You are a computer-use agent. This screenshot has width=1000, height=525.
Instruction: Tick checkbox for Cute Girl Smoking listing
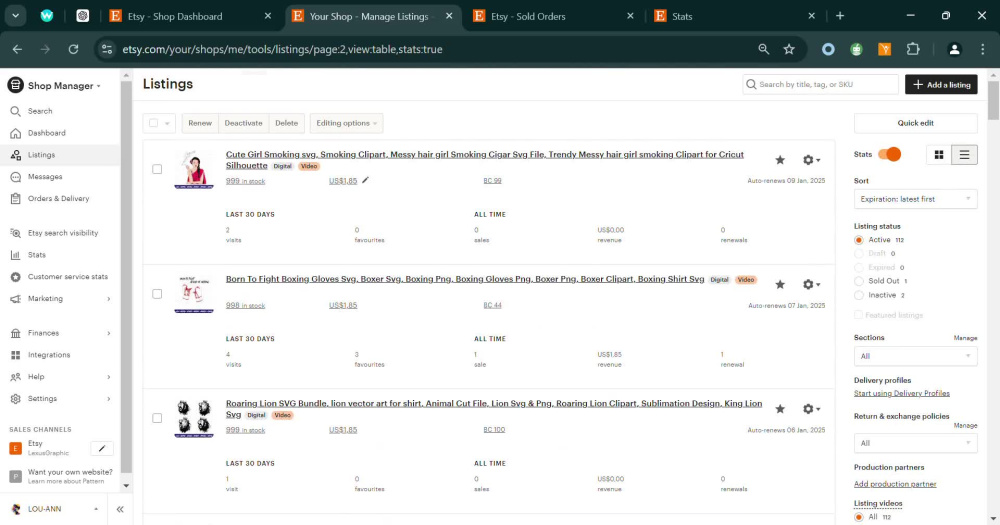coord(157,169)
